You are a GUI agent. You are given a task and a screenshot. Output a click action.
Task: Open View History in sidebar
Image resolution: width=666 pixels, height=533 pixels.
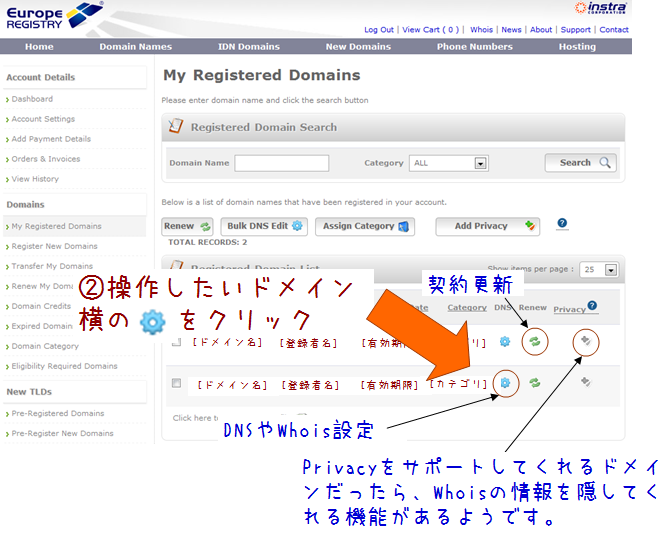click(35, 179)
